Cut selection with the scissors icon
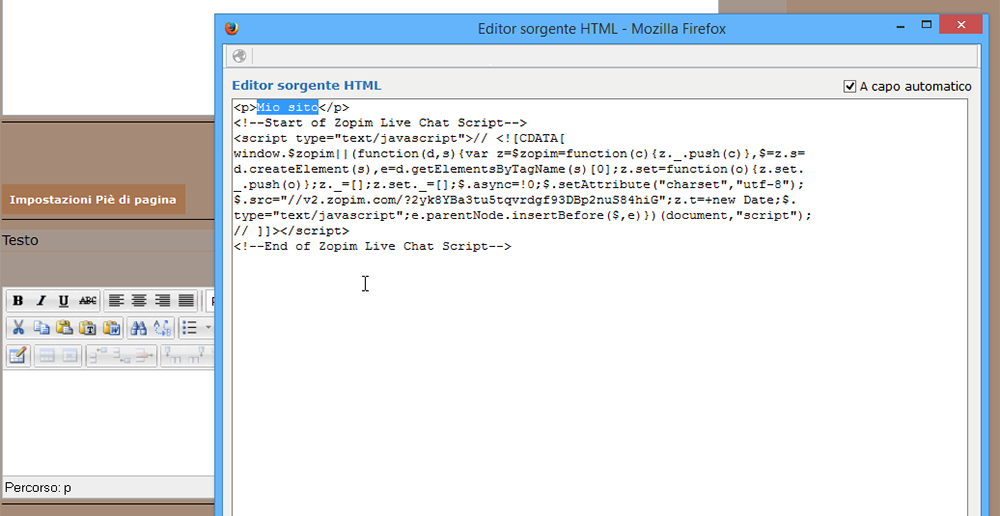 (x=18, y=328)
